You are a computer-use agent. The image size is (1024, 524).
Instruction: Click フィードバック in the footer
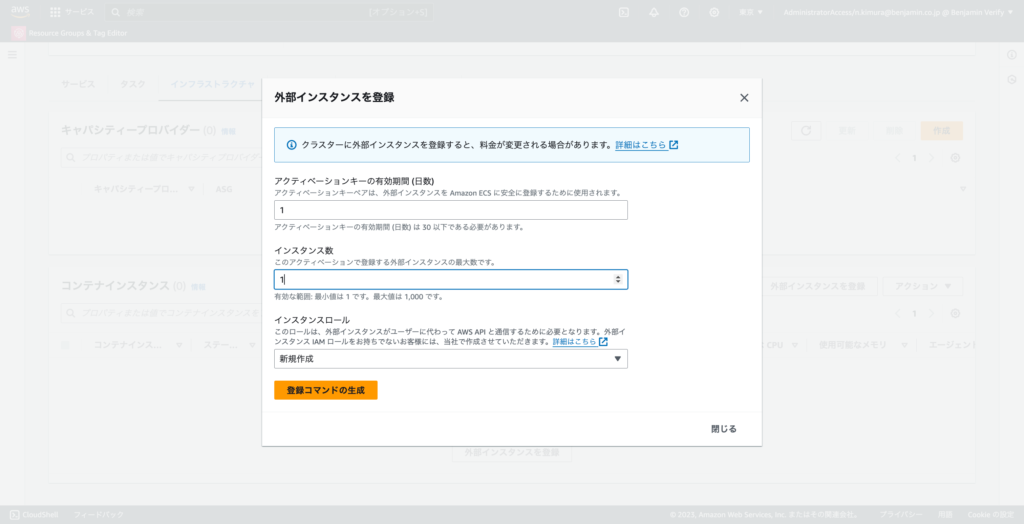[99, 515]
